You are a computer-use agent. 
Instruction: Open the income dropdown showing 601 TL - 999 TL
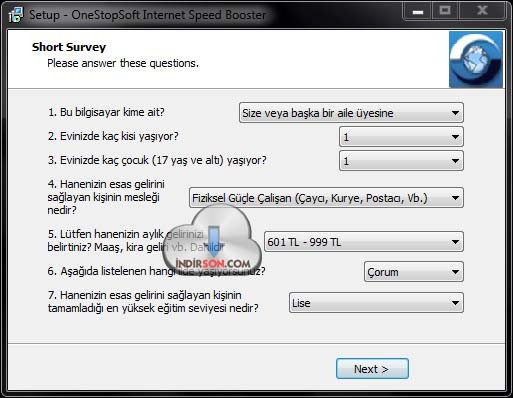point(364,242)
